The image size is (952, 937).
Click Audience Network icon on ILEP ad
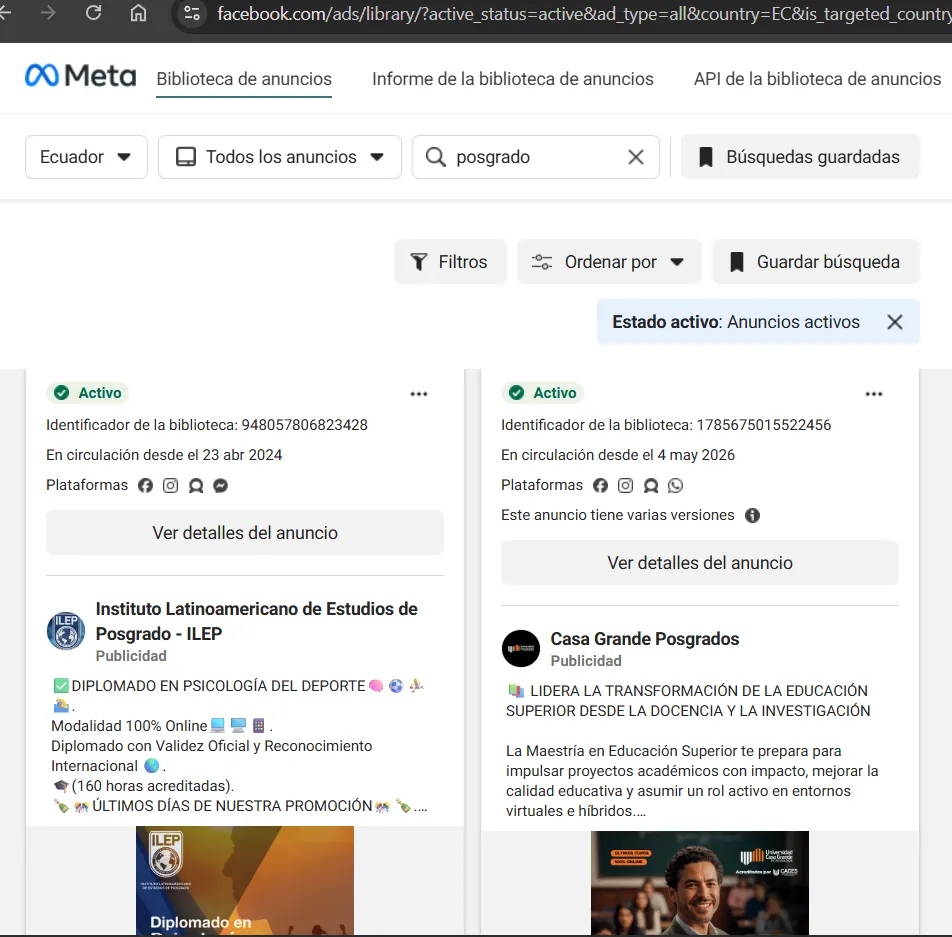tap(196, 486)
